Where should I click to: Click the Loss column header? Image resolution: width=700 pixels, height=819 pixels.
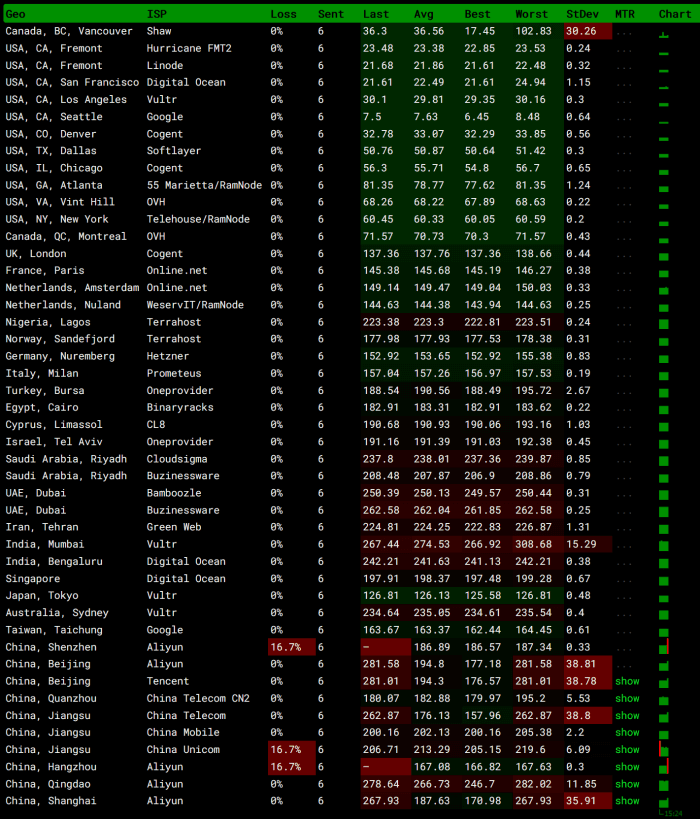283,14
